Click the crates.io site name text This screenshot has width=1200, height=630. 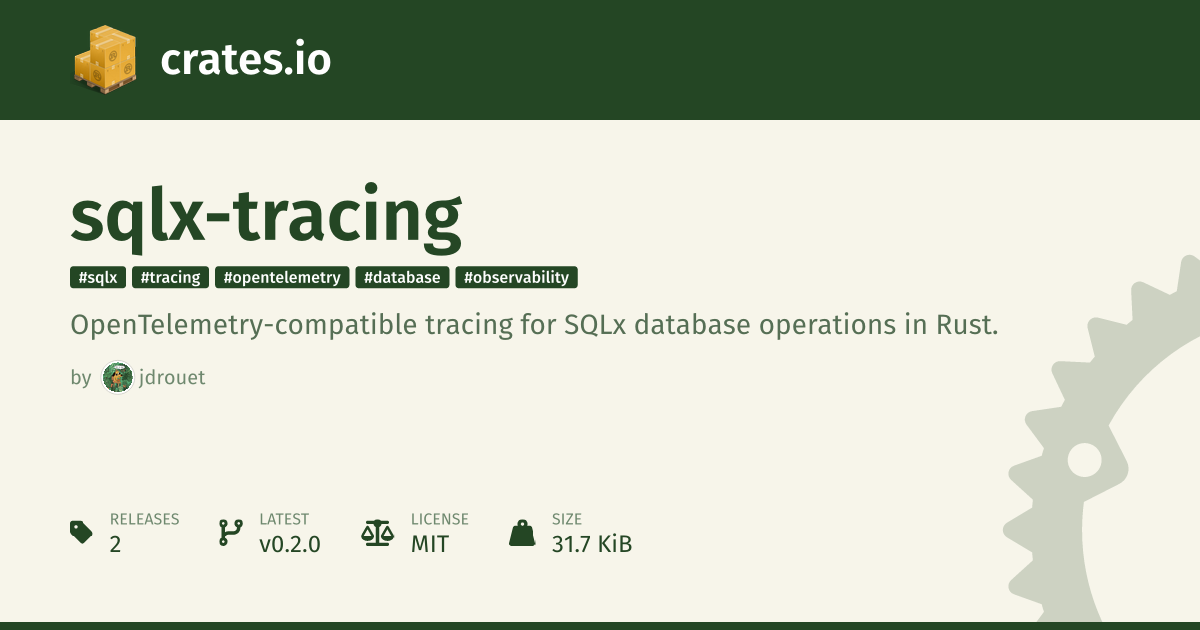[245, 60]
